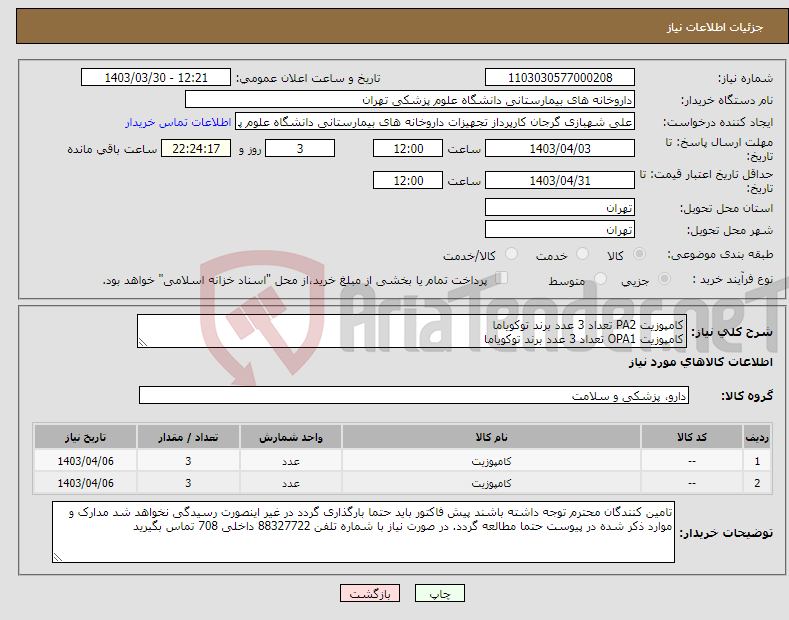This screenshot has height=620, width=789.
Task: Click the remaining time field 22:24:17
Action: tap(196, 148)
